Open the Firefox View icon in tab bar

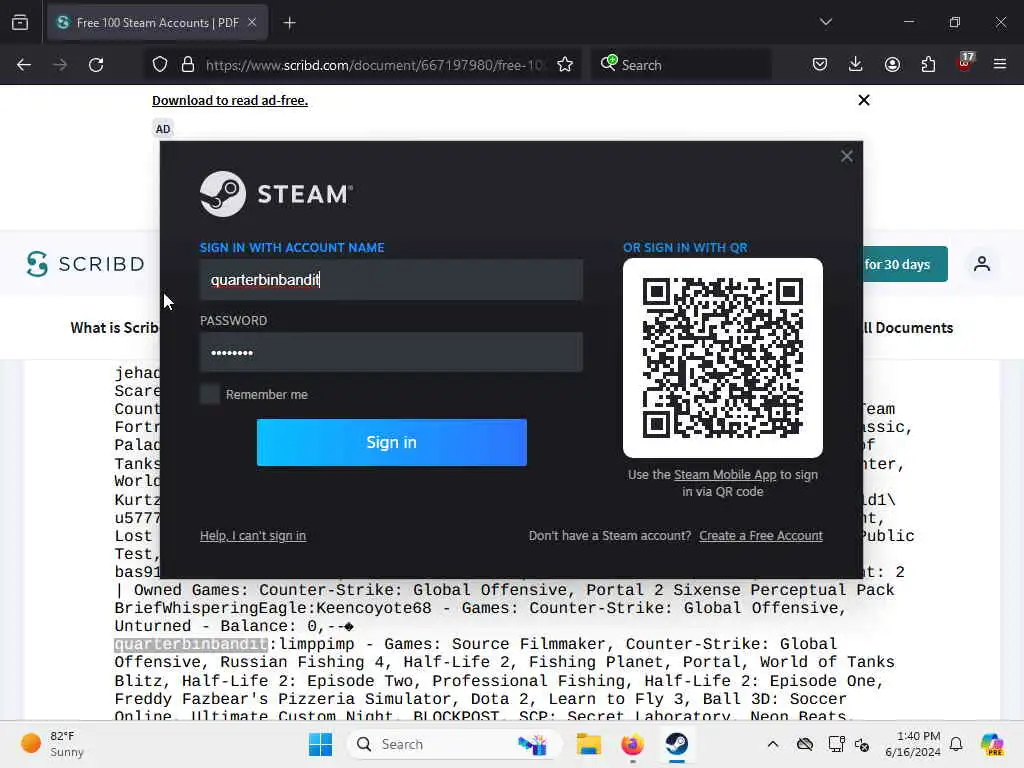pyautogui.click(x=20, y=23)
